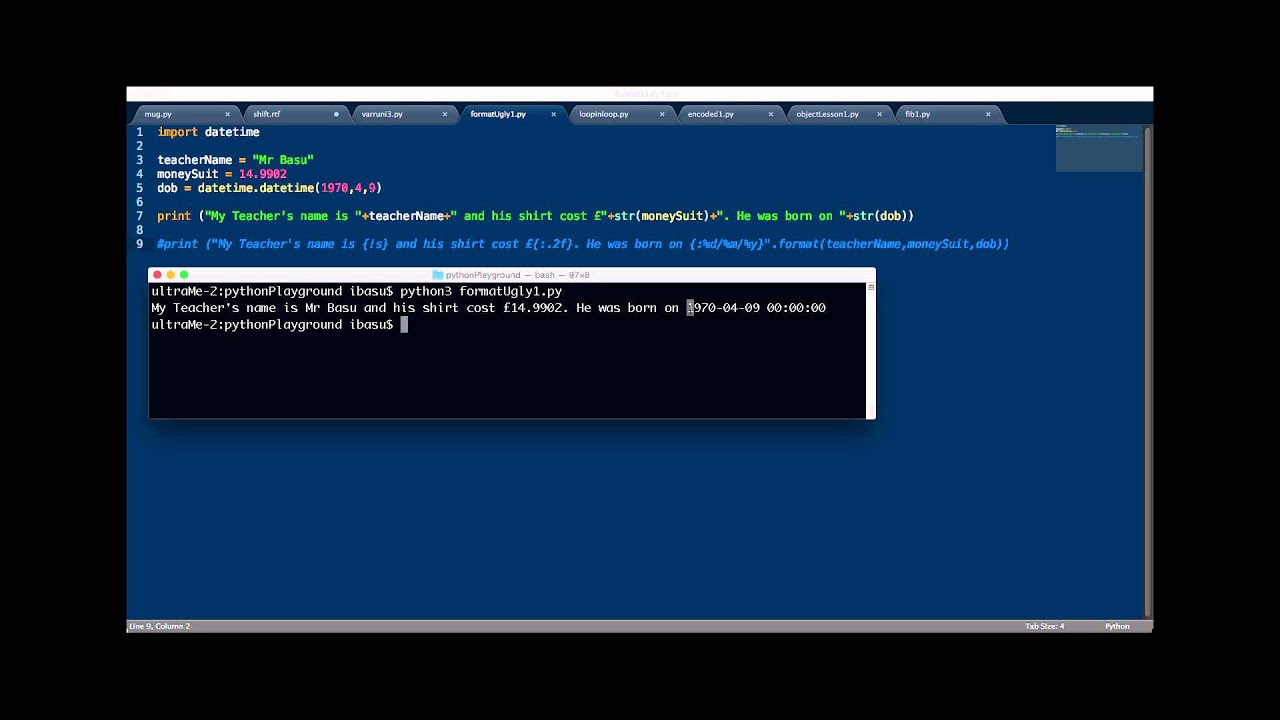Click the moneySuit variable on line 4
Screen dimensions: 1280x720
[188, 174]
